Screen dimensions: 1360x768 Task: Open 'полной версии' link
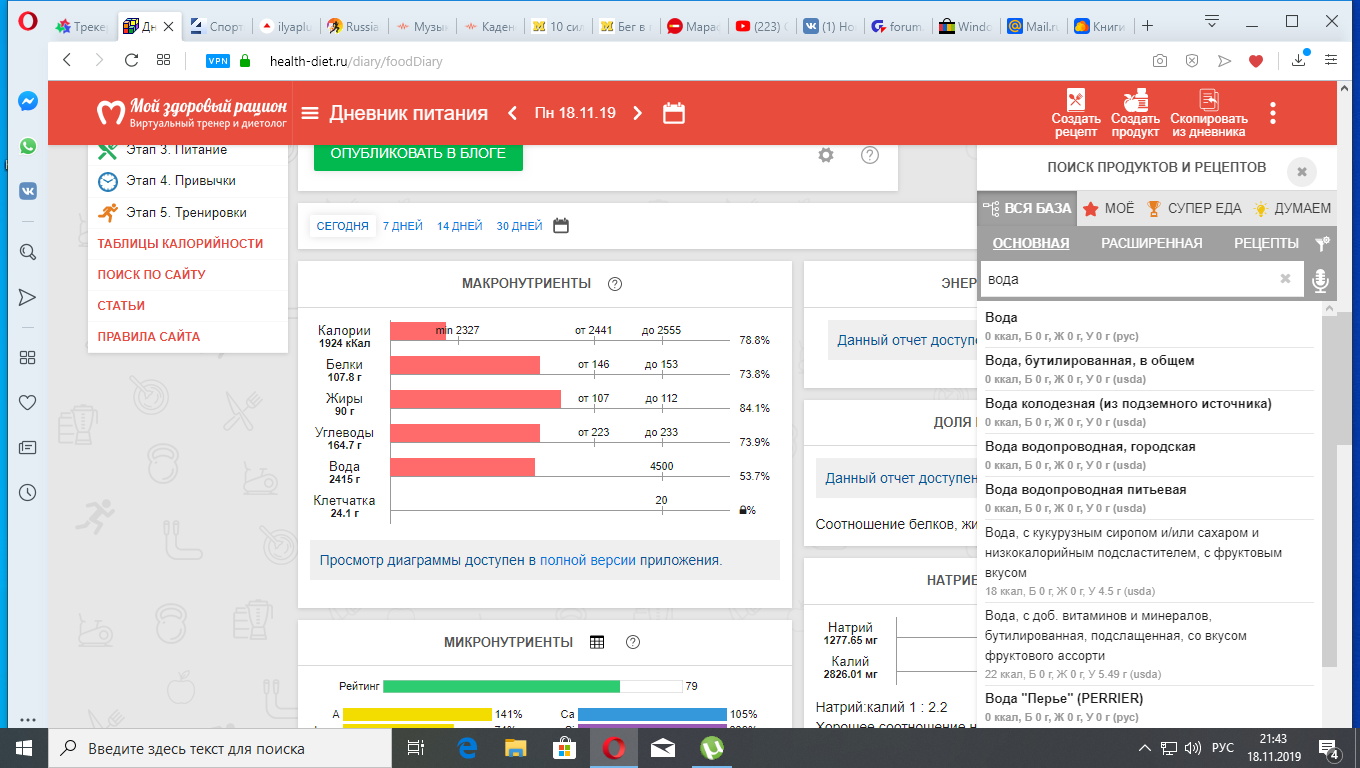[x=588, y=560]
